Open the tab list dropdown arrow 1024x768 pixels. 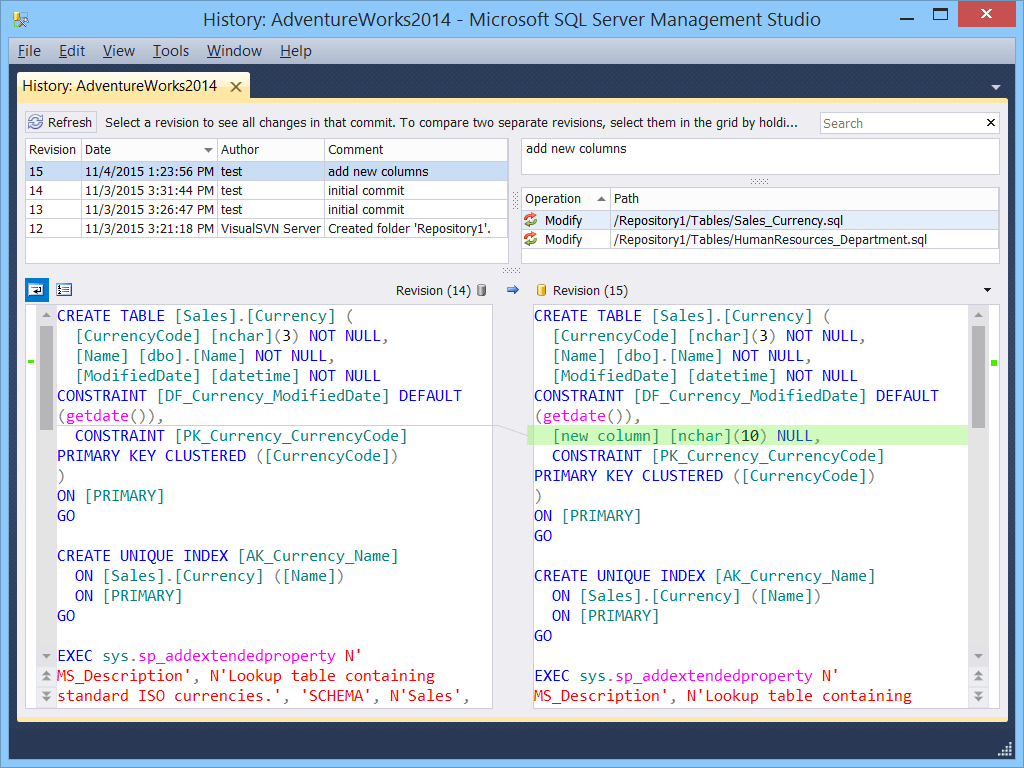[996, 88]
